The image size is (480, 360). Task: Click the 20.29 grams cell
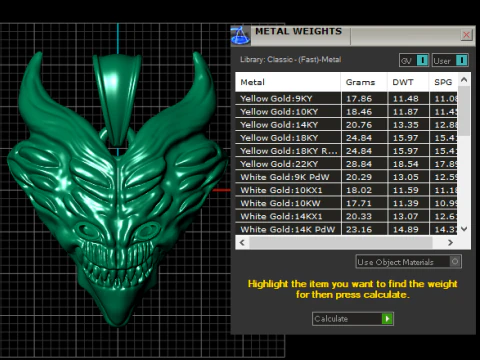click(364, 177)
